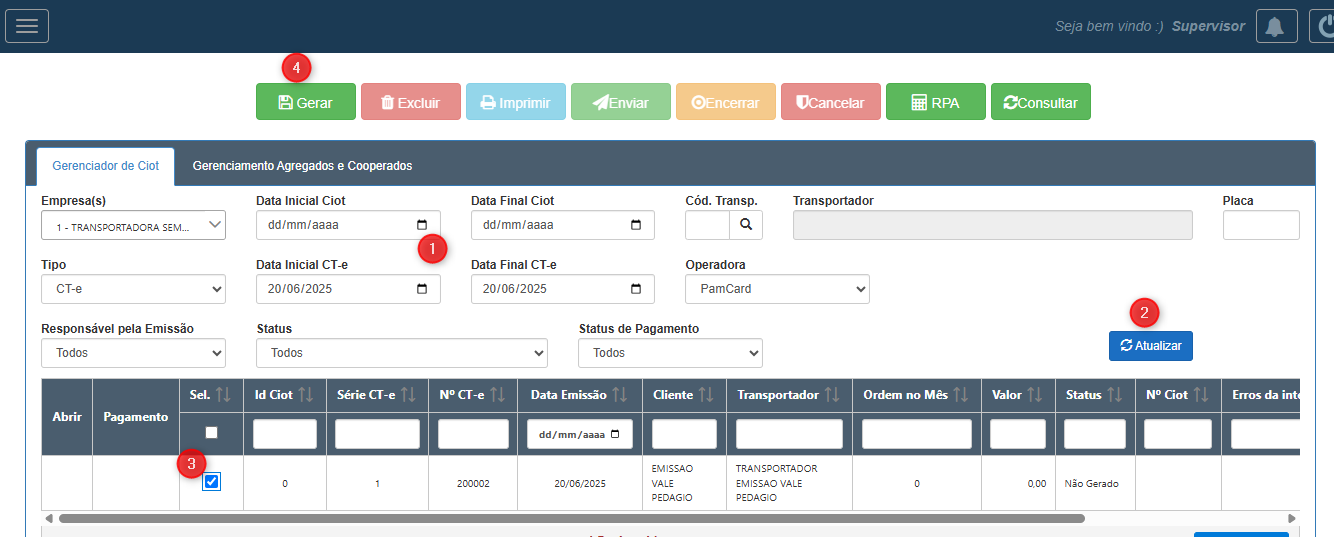The height and width of the screenshot is (537, 1334).
Task: Click the search icon beside Cód. Transp.
Action: pos(746,225)
